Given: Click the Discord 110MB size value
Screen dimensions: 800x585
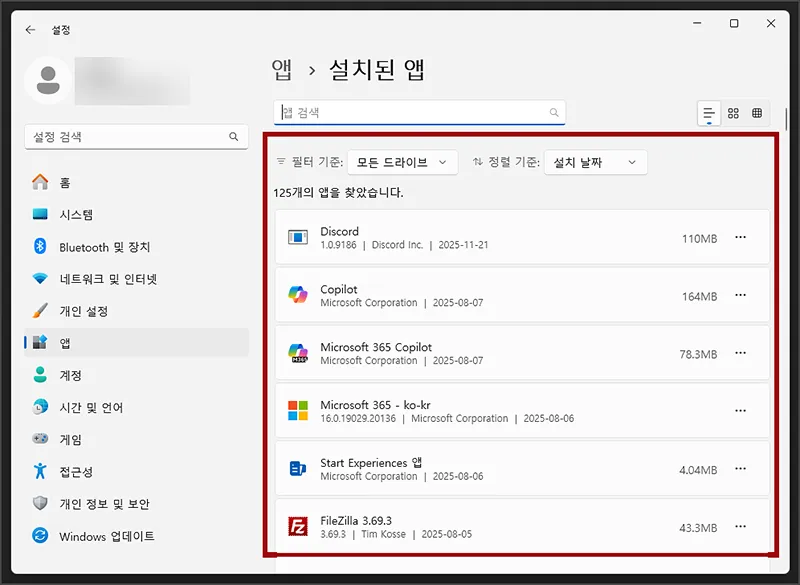Looking at the screenshot, I should coord(699,239).
